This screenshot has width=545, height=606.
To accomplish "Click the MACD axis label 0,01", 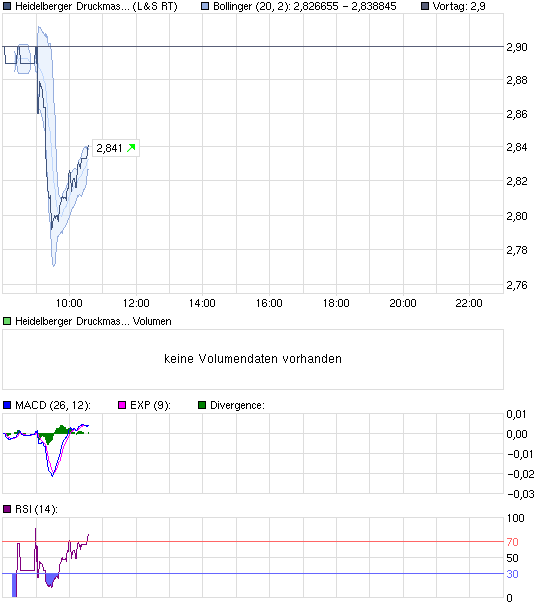I will click(x=517, y=414).
